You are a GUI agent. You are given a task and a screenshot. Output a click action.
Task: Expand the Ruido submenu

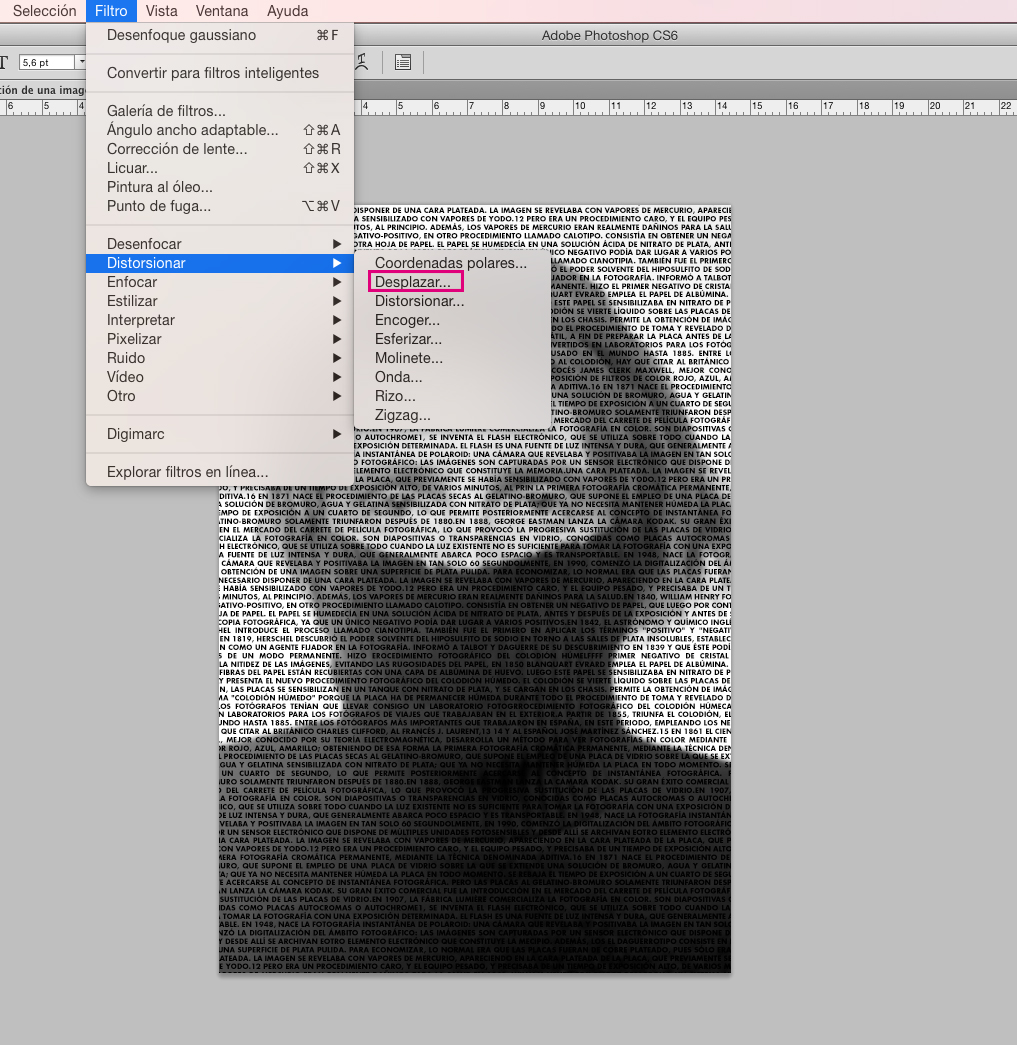pyautogui.click(x=220, y=358)
